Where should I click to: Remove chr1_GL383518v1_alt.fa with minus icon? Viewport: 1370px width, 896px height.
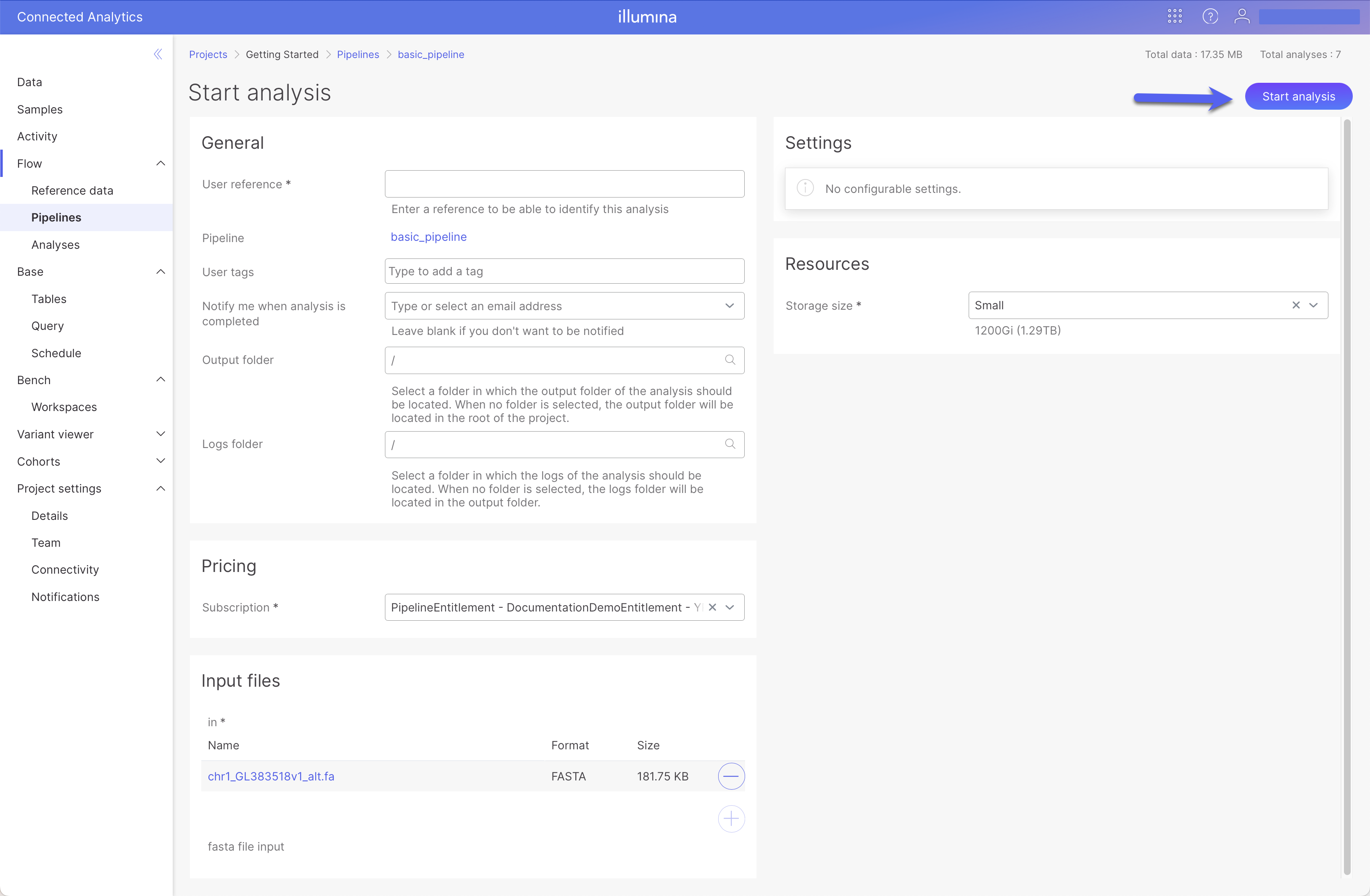tap(730, 776)
